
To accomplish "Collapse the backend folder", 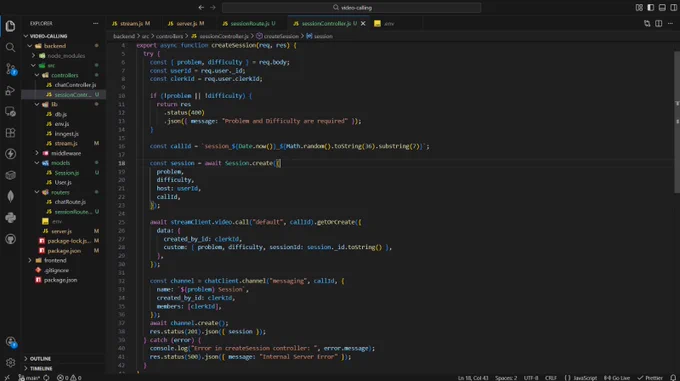I will 63,46.
